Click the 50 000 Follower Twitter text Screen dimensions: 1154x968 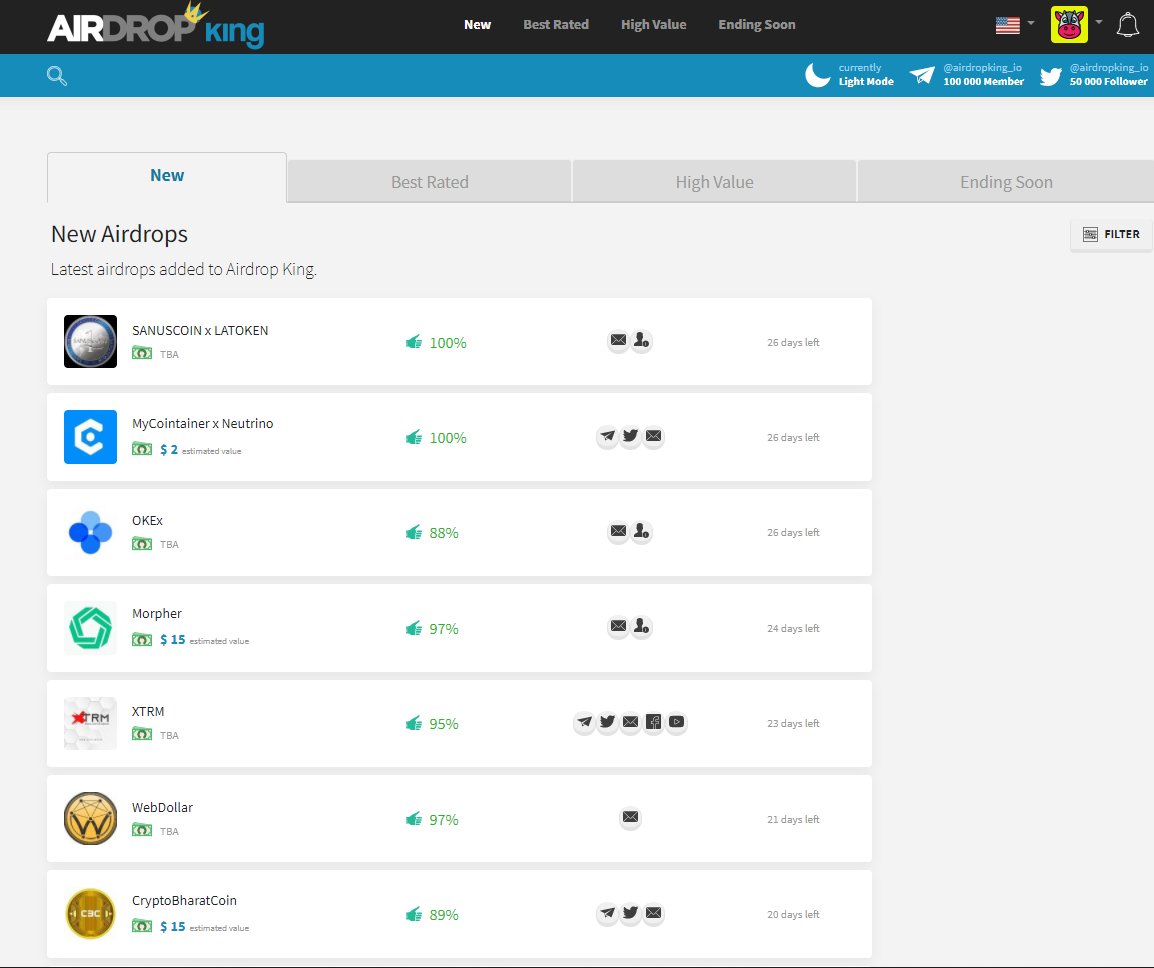click(x=1108, y=82)
